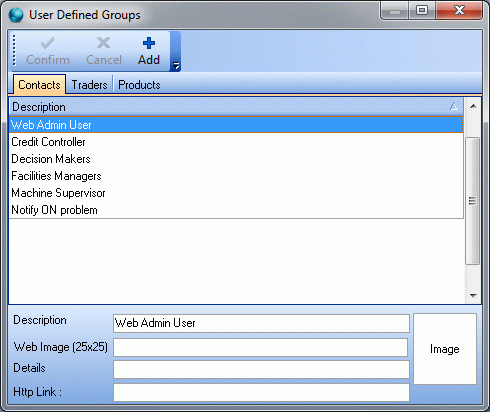Select the Decision Makers row

coord(236,159)
